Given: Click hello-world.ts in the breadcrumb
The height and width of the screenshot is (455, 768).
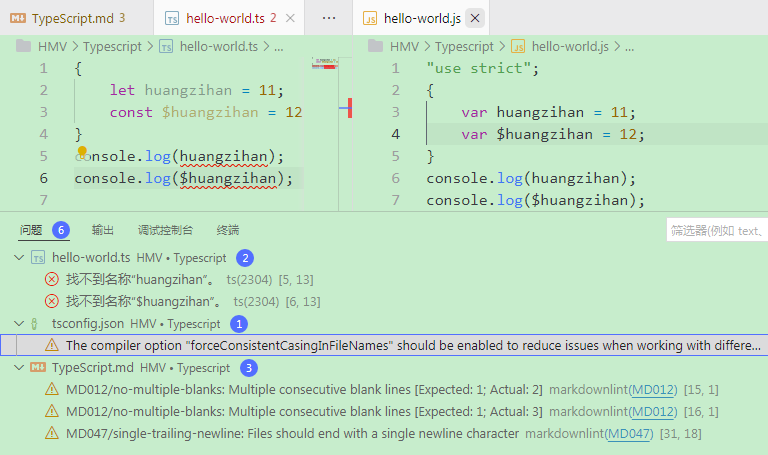Looking at the screenshot, I should pyautogui.click(x=218, y=47).
